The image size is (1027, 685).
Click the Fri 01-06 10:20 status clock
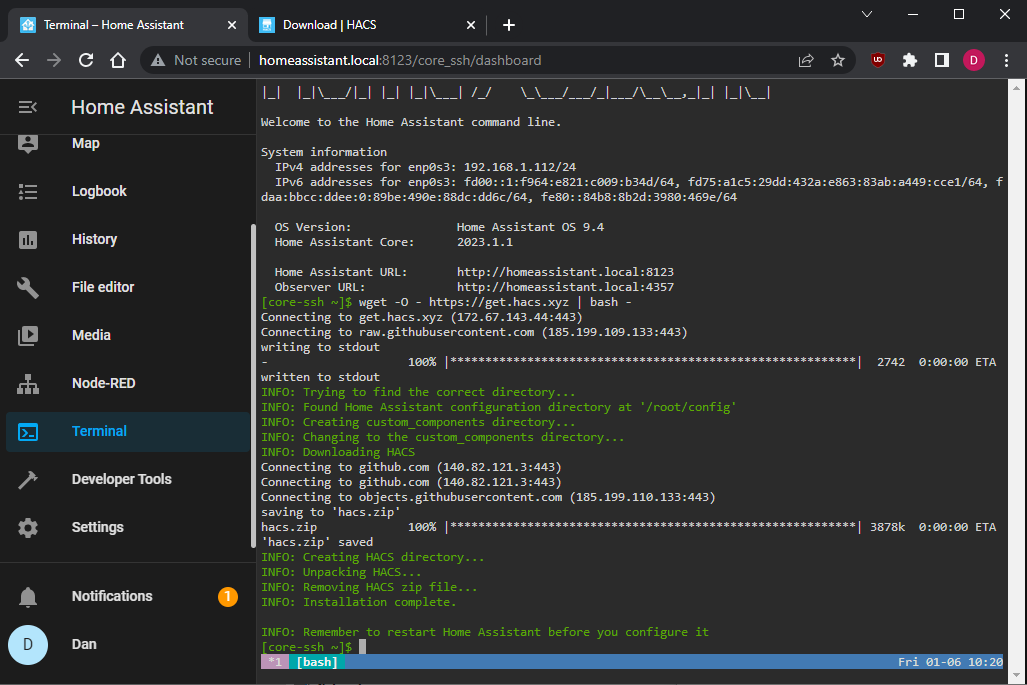pyautogui.click(x=950, y=662)
